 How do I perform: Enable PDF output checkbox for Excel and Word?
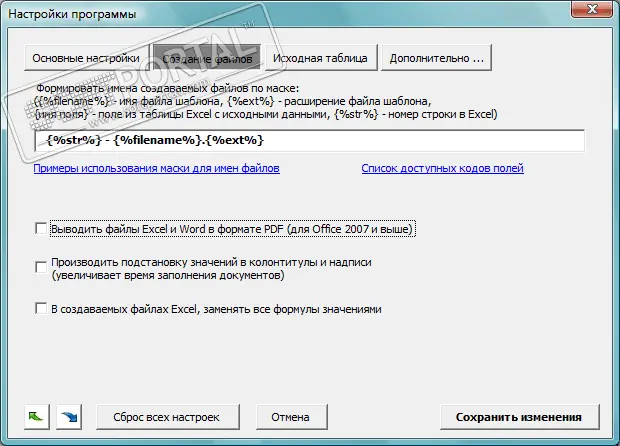(40, 229)
